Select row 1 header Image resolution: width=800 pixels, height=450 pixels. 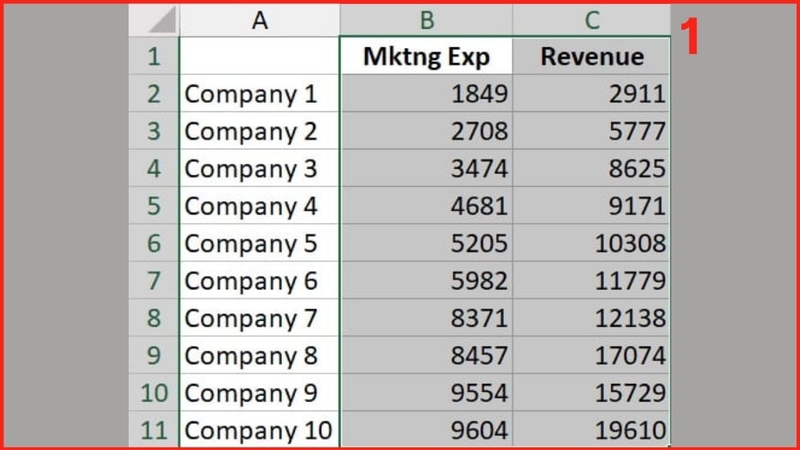(x=154, y=56)
